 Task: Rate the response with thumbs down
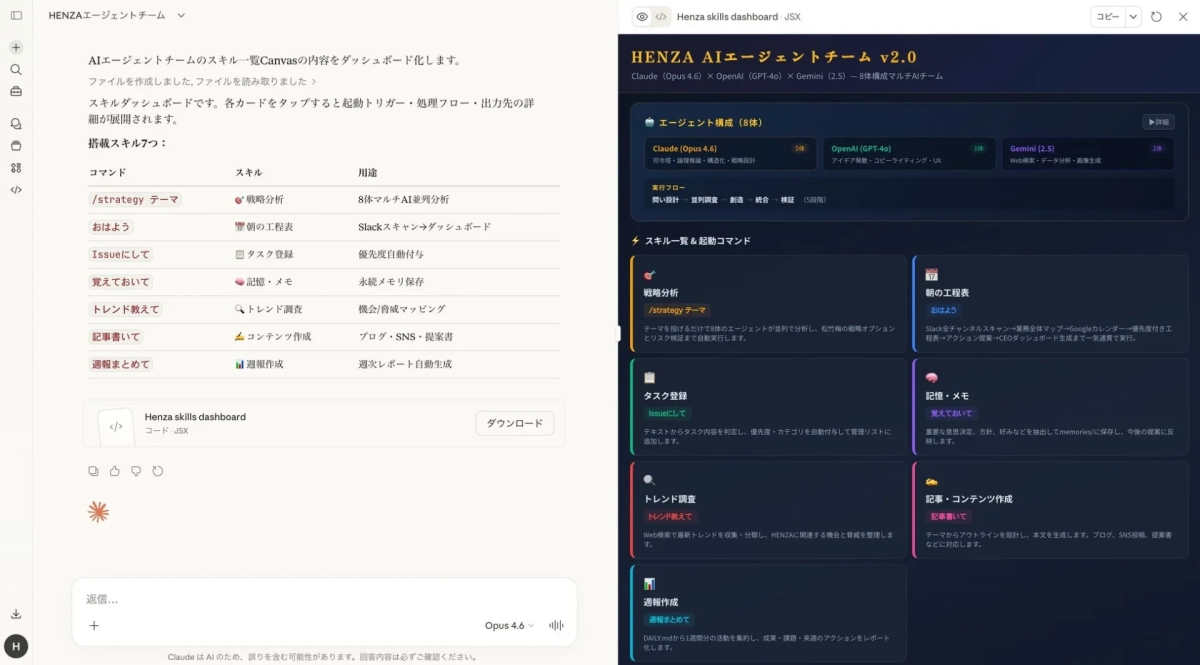[x=136, y=470]
